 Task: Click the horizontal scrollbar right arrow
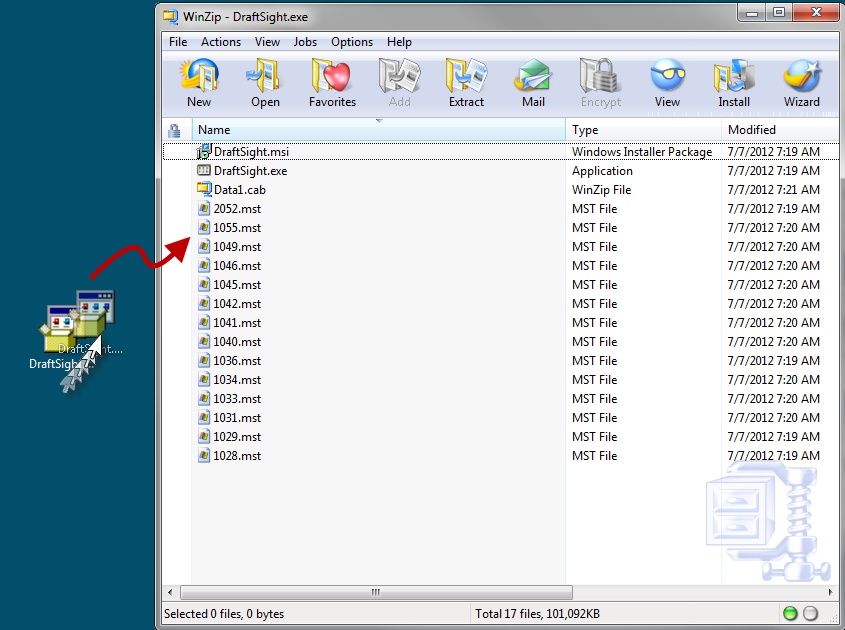click(830, 592)
